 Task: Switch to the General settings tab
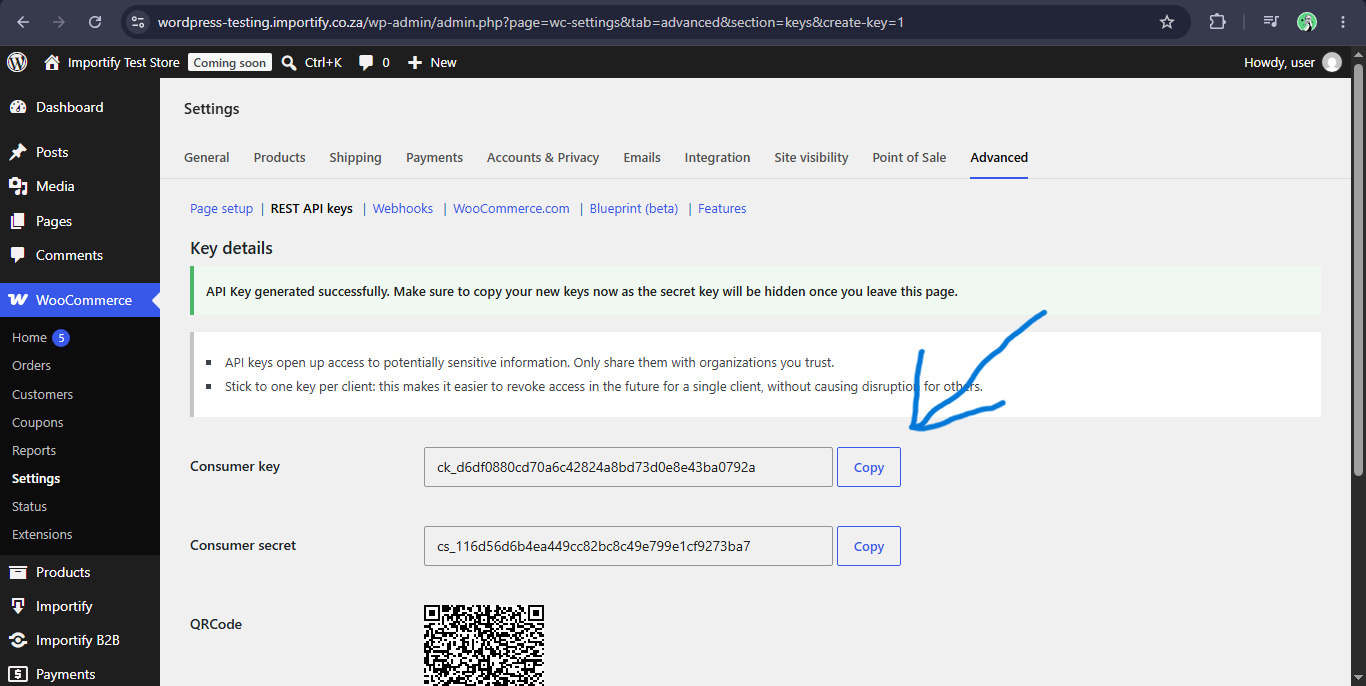click(x=207, y=157)
